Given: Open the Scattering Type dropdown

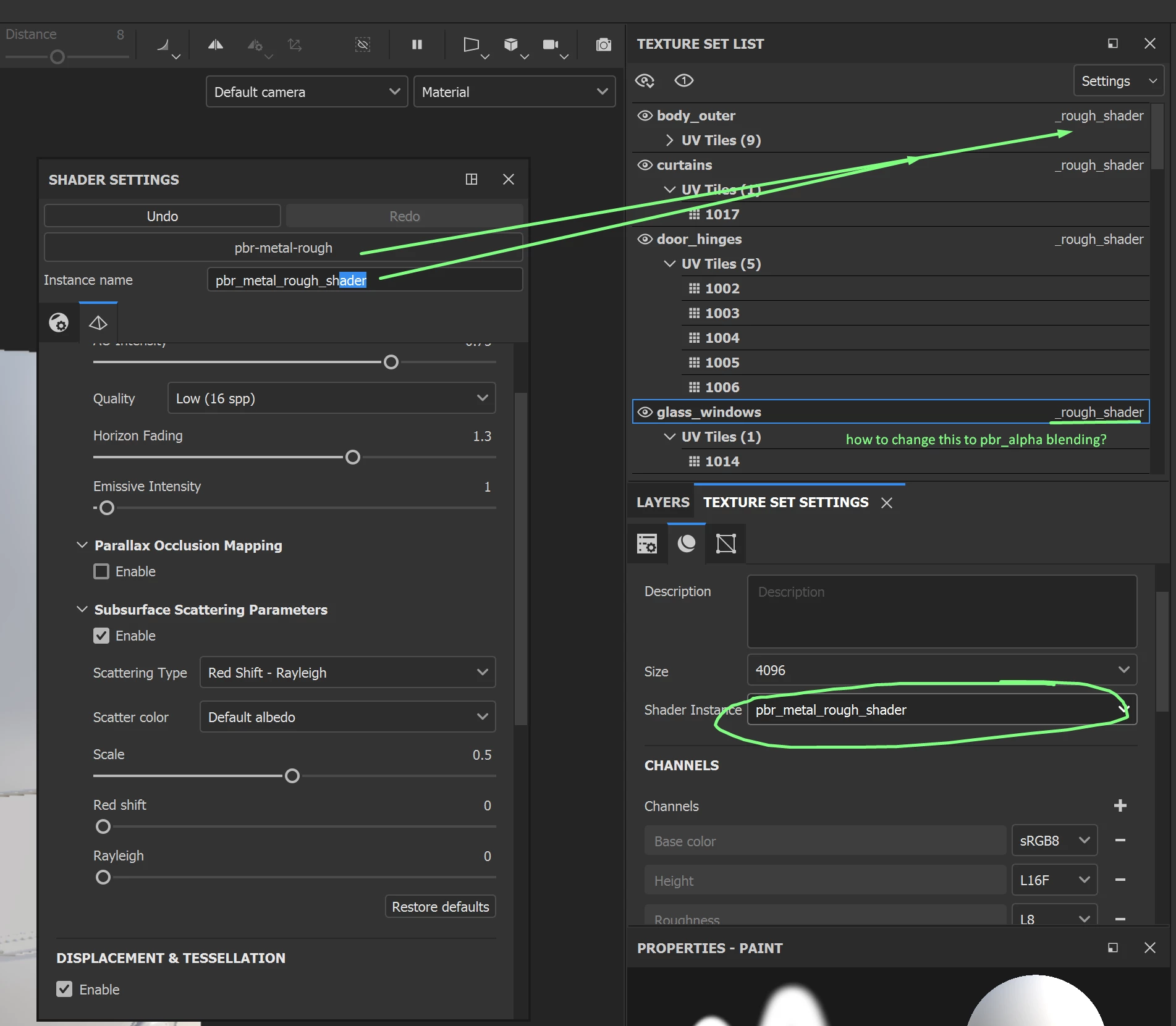Looking at the screenshot, I should coord(347,673).
